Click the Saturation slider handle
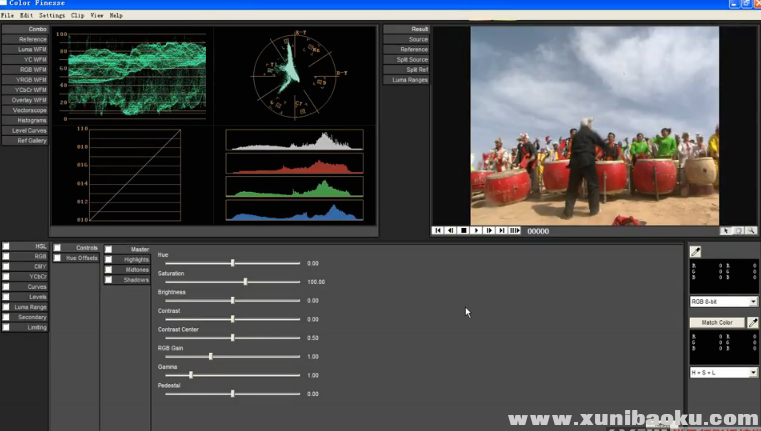 pos(245,282)
